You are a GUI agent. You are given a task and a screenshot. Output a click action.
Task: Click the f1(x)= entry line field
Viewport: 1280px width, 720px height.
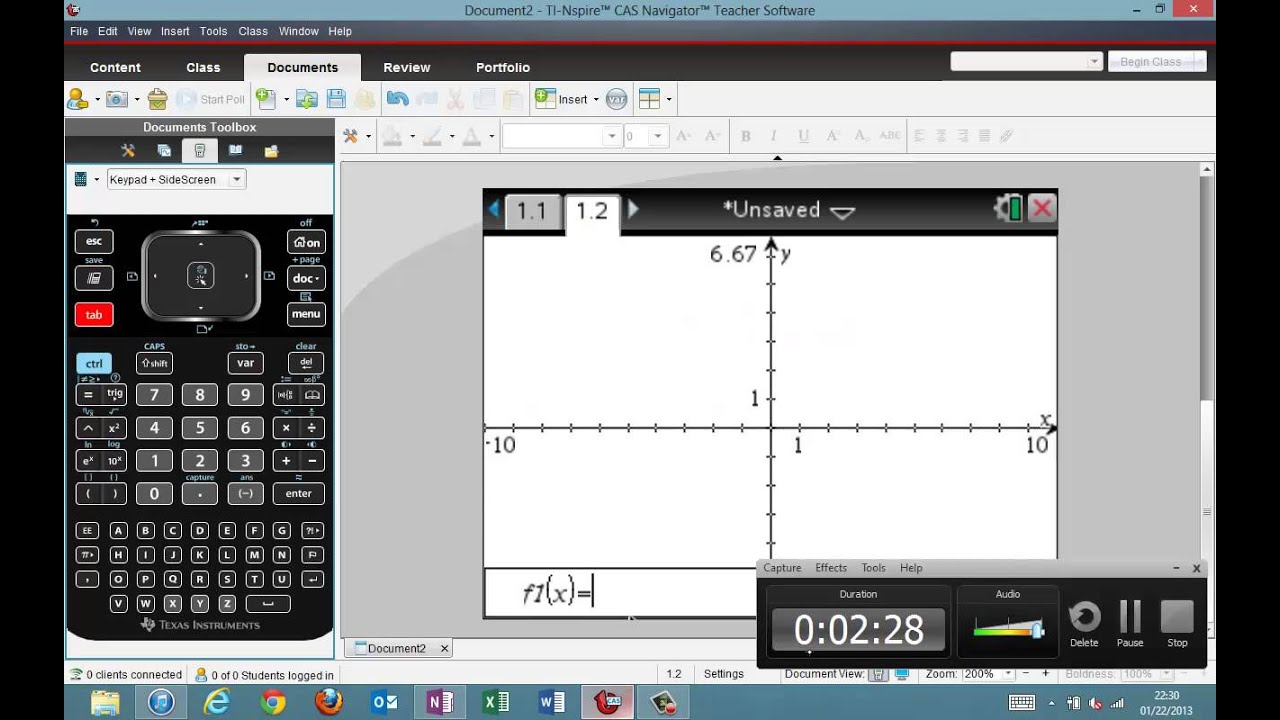click(x=620, y=593)
